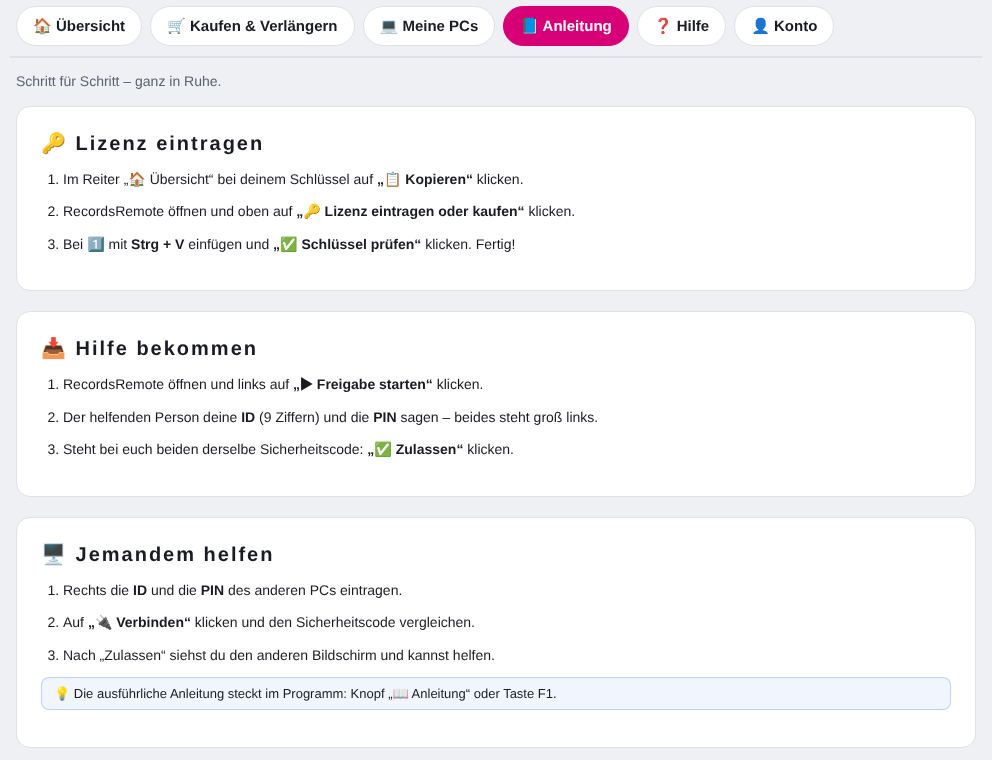Screen dimensions: 992x760
Task: Click the inbox icon beside Hilfe bekommen
Action: coord(54,348)
